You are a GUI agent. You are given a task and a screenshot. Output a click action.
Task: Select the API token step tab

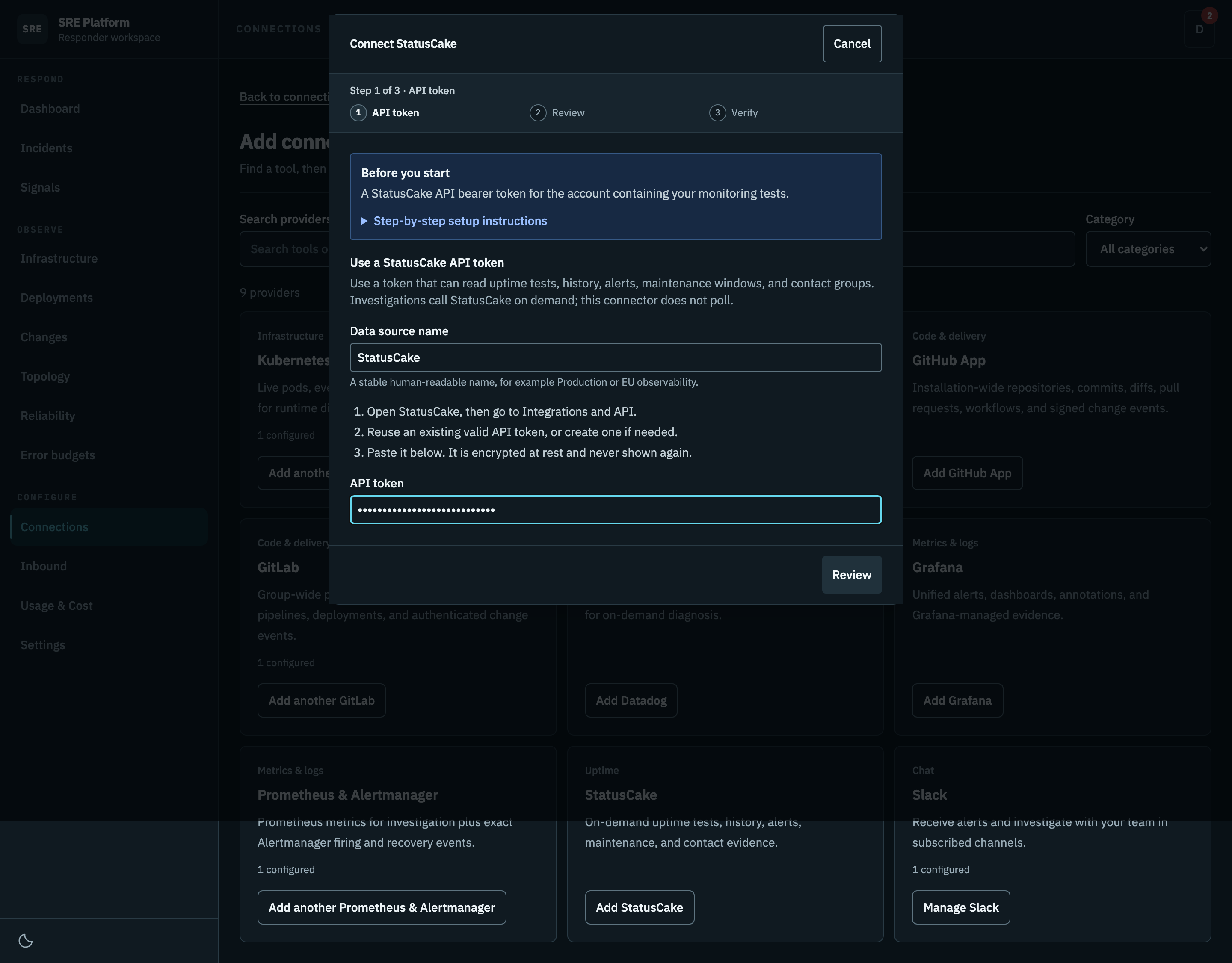[395, 113]
